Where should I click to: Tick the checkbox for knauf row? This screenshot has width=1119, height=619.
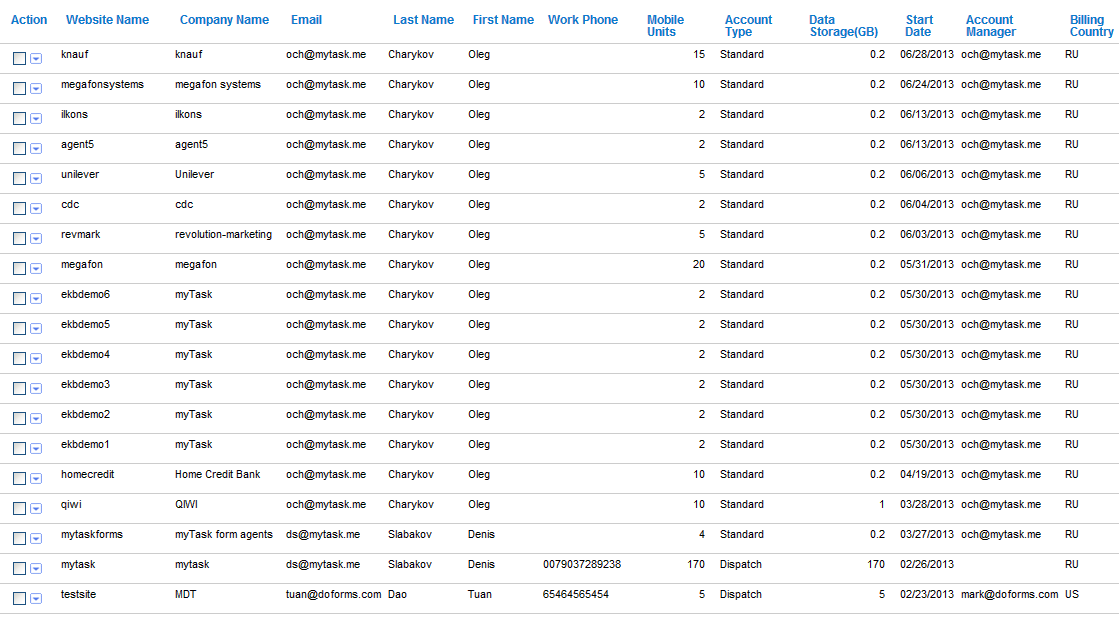19,59
